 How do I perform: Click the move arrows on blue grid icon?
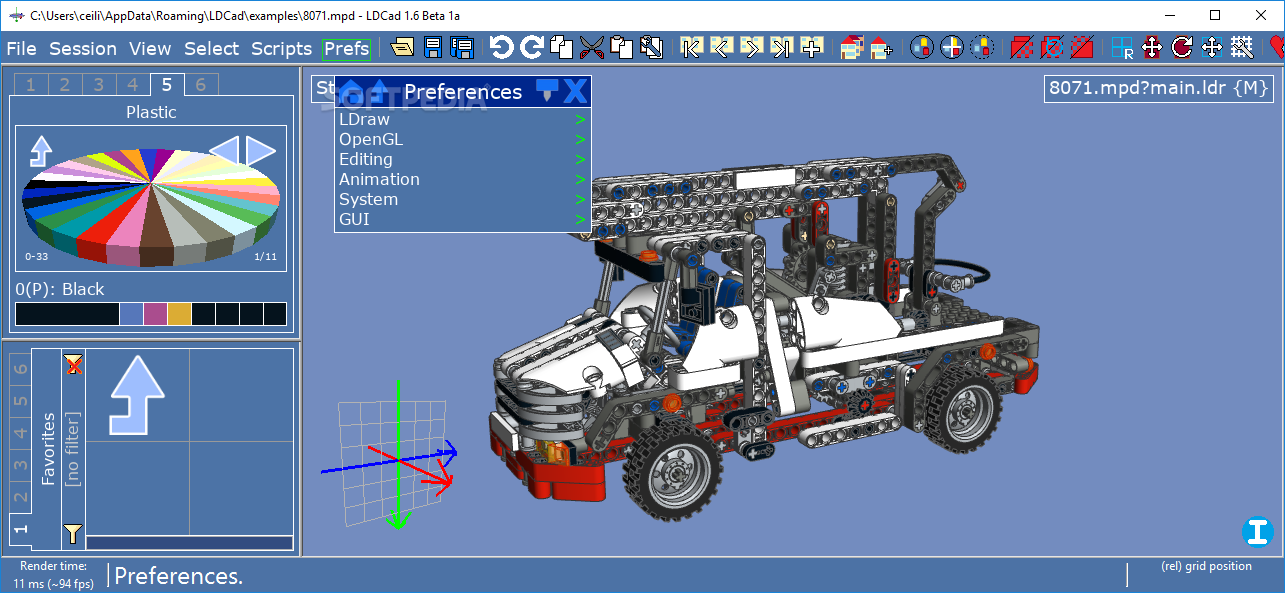(x=1212, y=47)
